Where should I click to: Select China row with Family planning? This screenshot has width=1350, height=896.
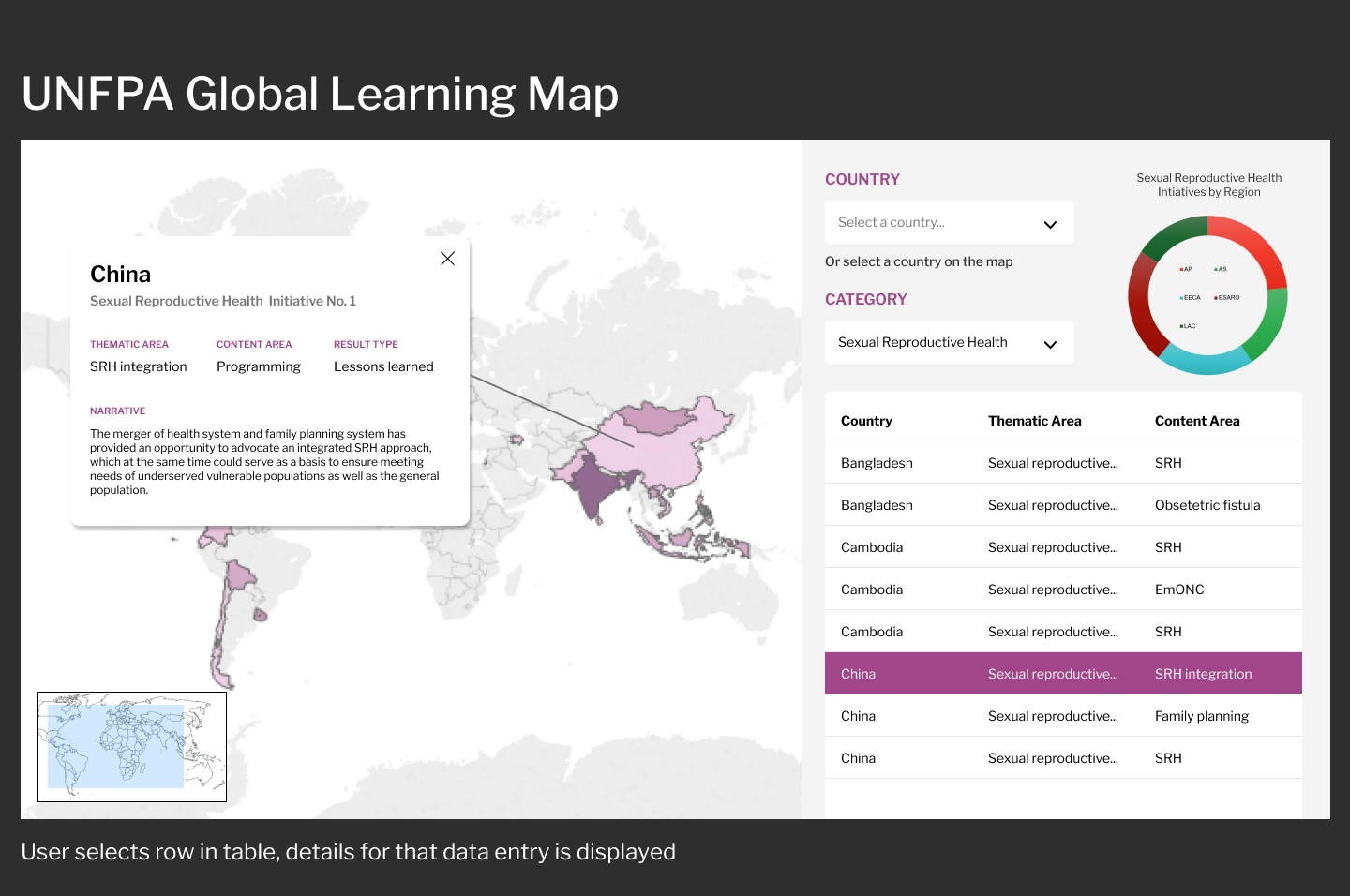1063,716
